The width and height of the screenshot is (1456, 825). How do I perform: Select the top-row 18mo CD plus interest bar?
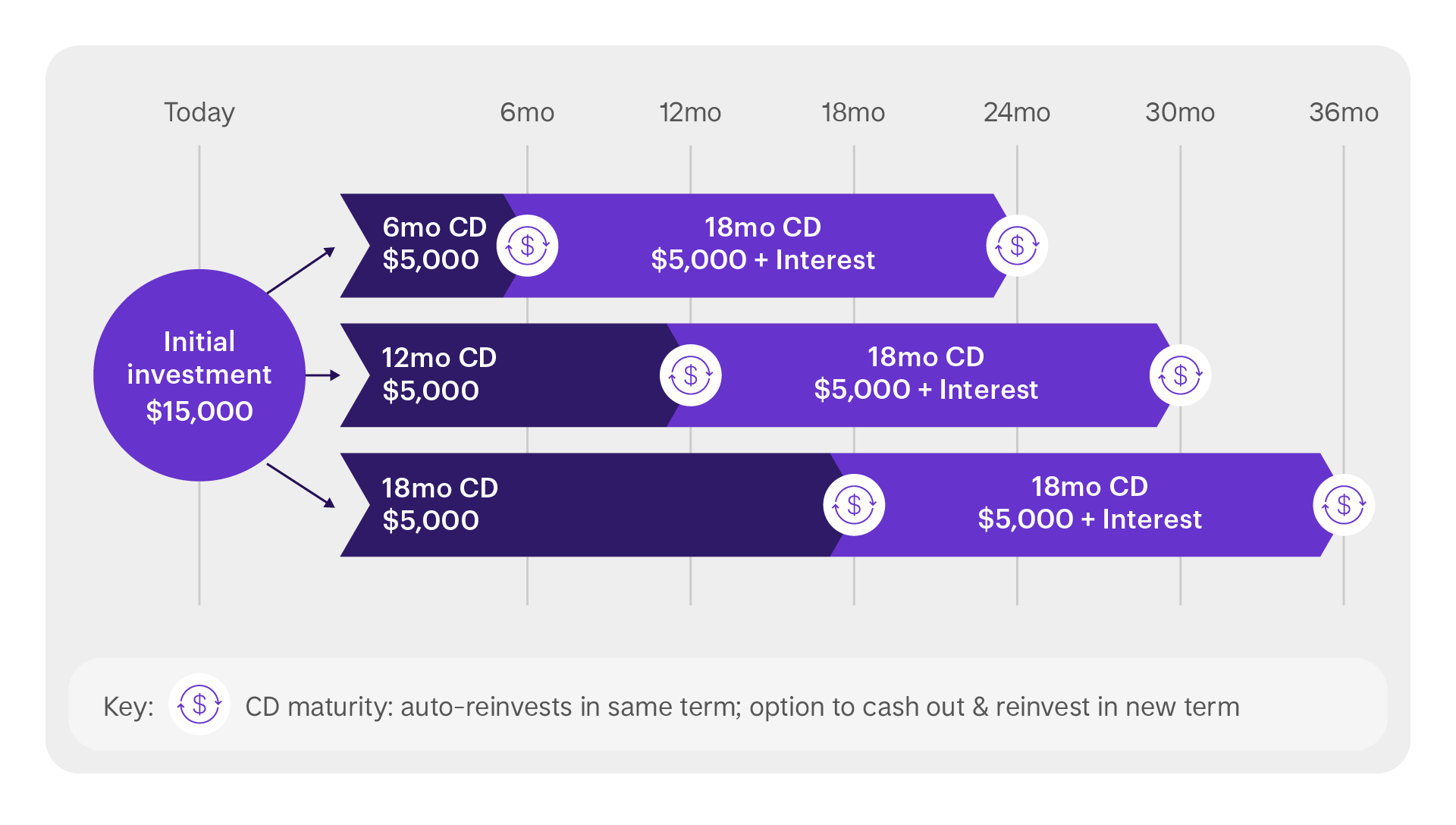click(x=763, y=246)
